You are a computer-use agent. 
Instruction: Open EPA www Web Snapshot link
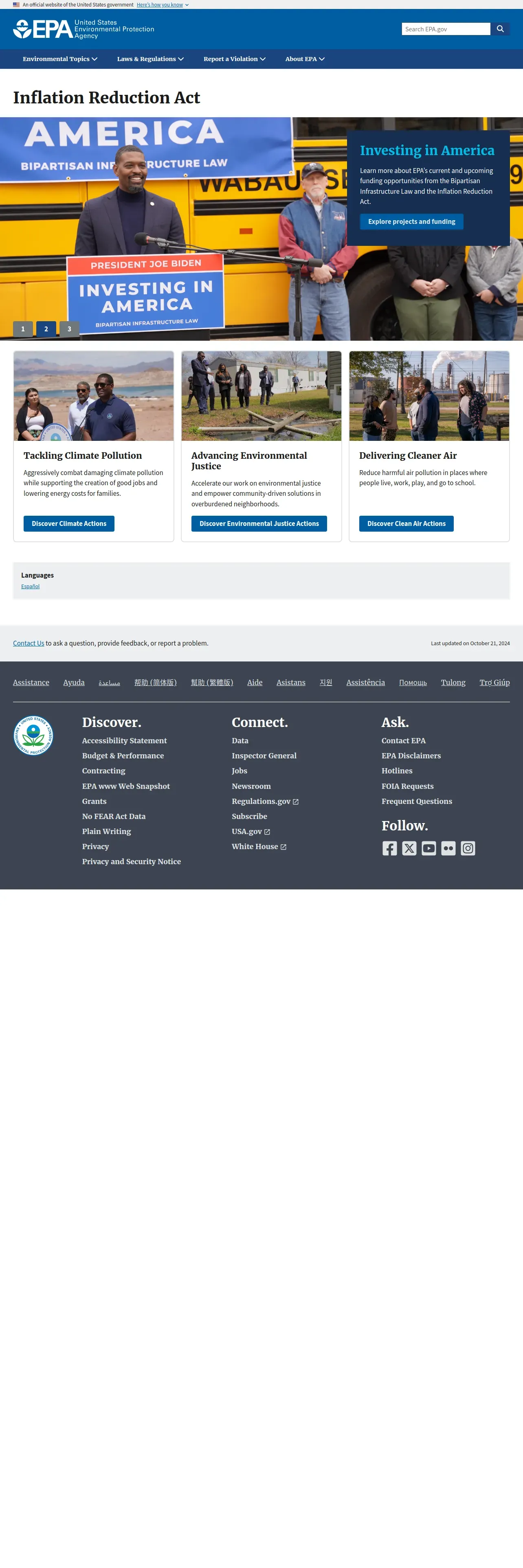(126, 786)
